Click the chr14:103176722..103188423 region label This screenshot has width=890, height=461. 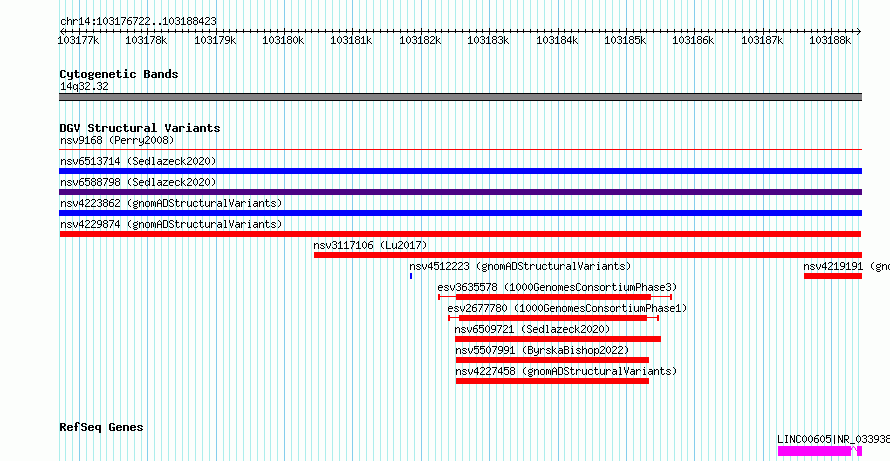click(x=138, y=22)
